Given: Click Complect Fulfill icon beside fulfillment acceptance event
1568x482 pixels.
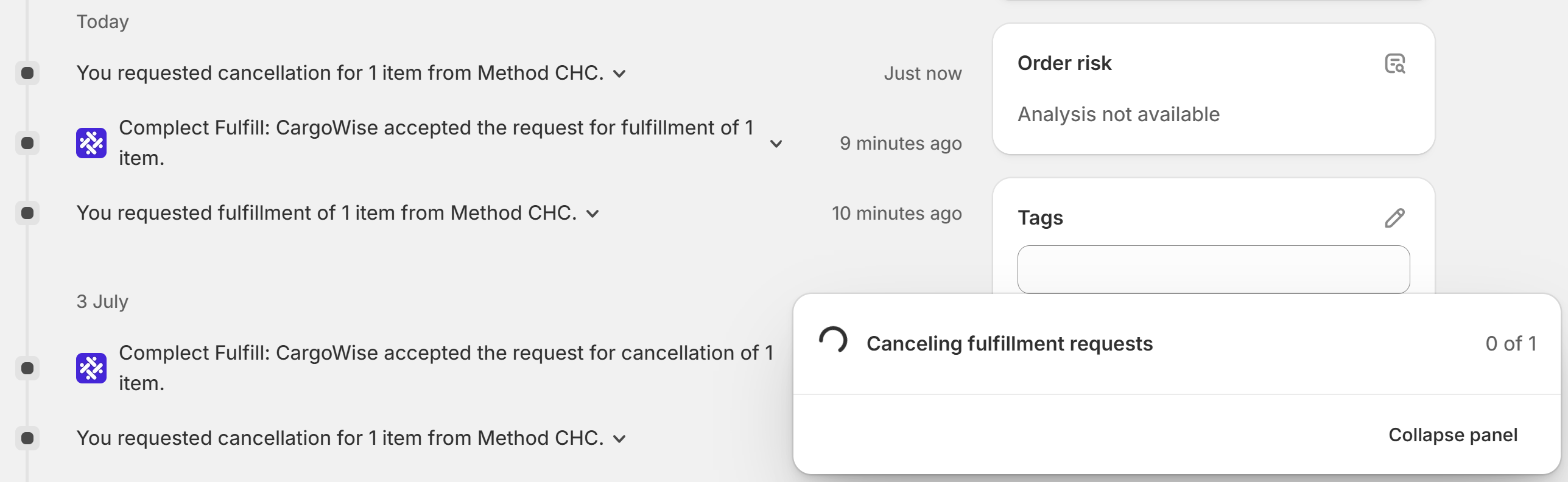Looking at the screenshot, I should [x=91, y=143].
